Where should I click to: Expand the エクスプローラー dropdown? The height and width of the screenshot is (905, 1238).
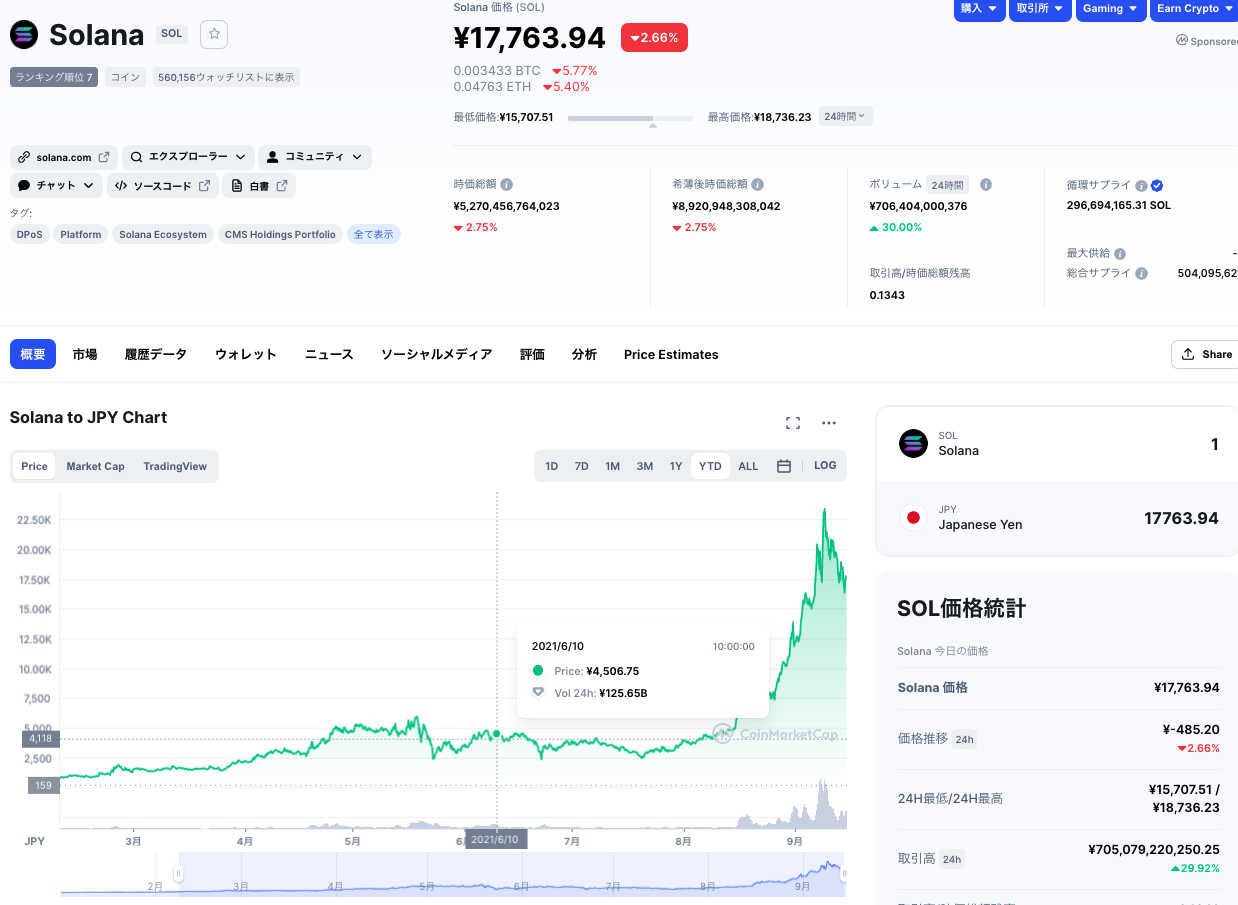[188, 157]
